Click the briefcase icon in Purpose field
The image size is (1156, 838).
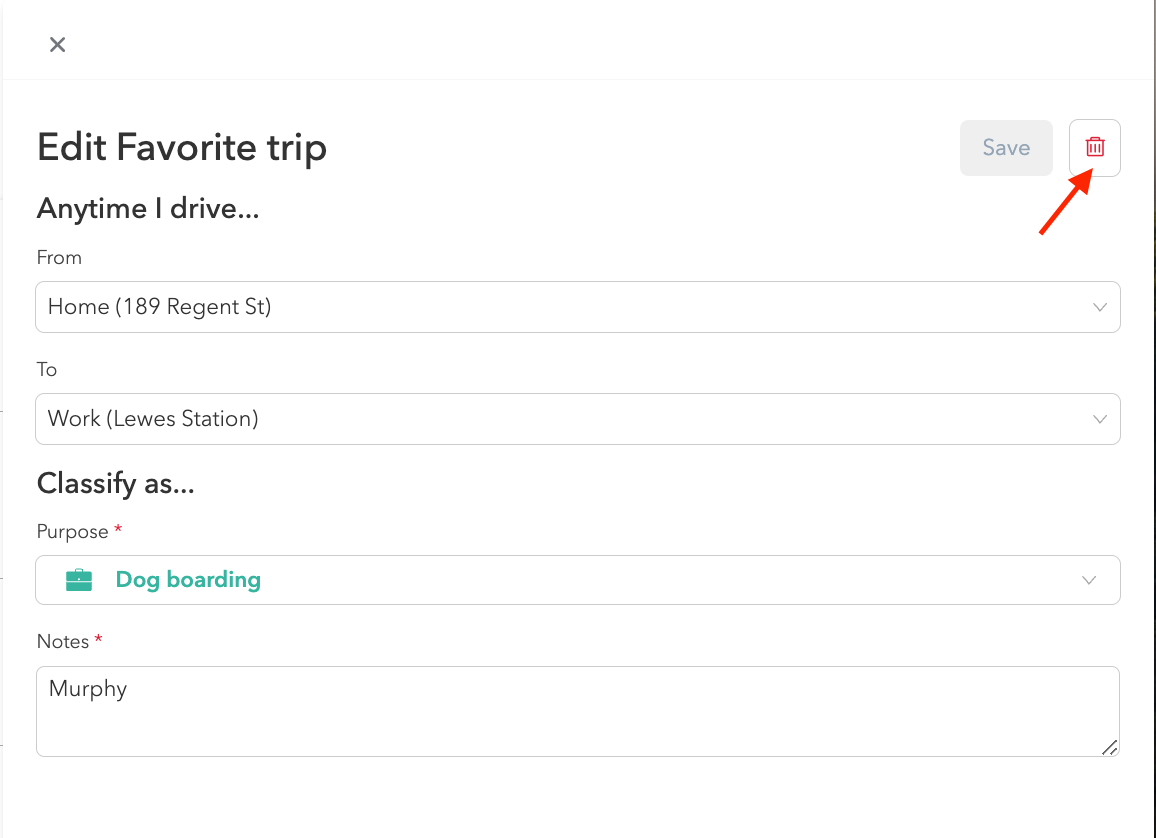pyautogui.click(x=79, y=580)
